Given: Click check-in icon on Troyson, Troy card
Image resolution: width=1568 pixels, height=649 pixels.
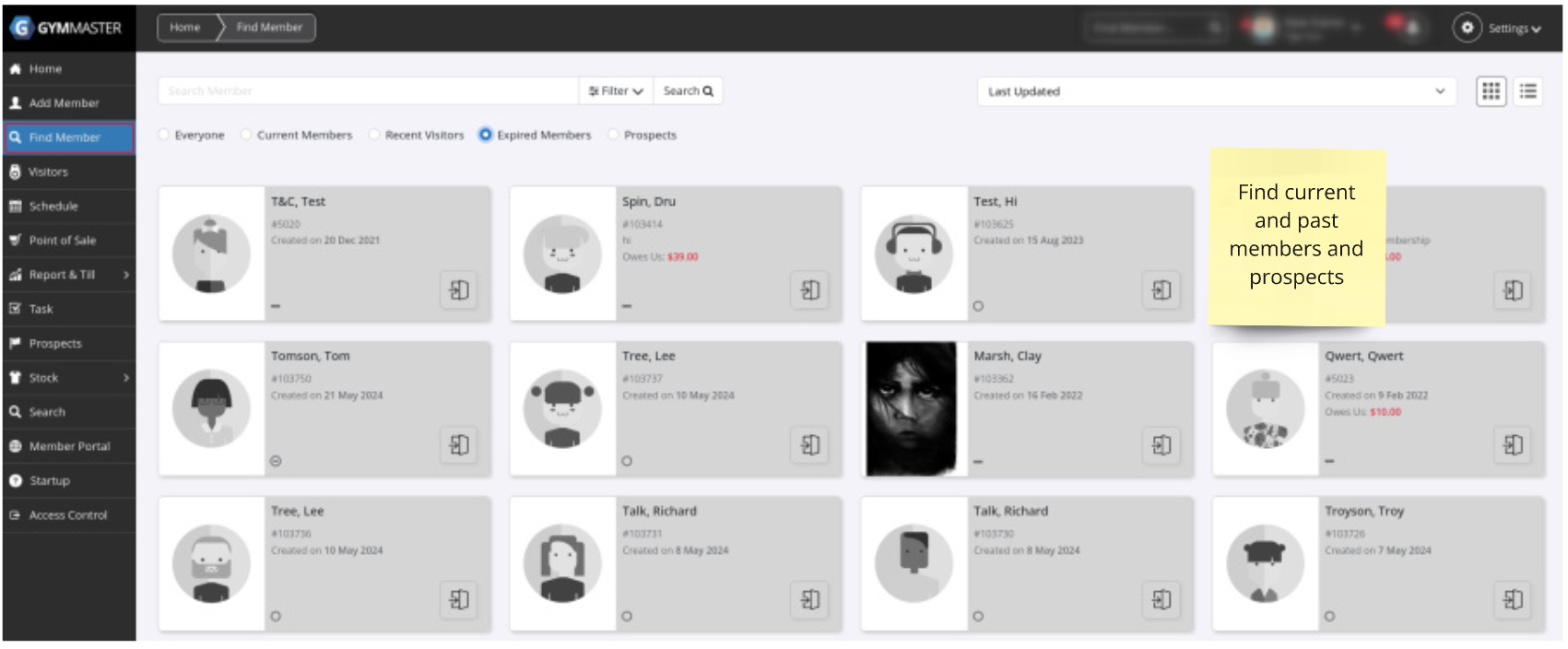Looking at the screenshot, I should click(x=1513, y=600).
